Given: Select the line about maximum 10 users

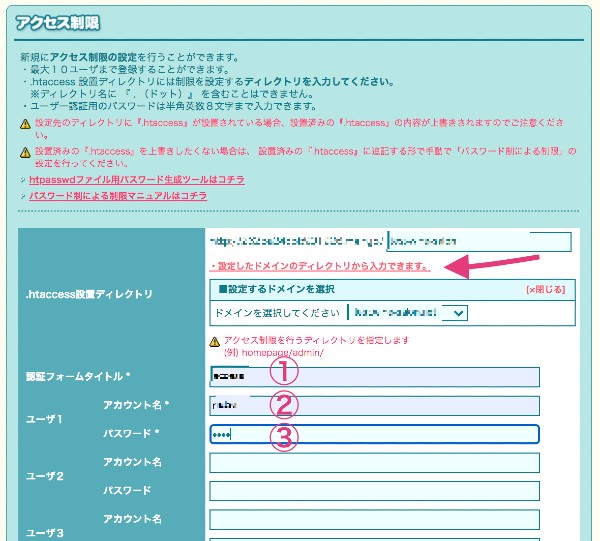Looking at the screenshot, I should 126,70.
